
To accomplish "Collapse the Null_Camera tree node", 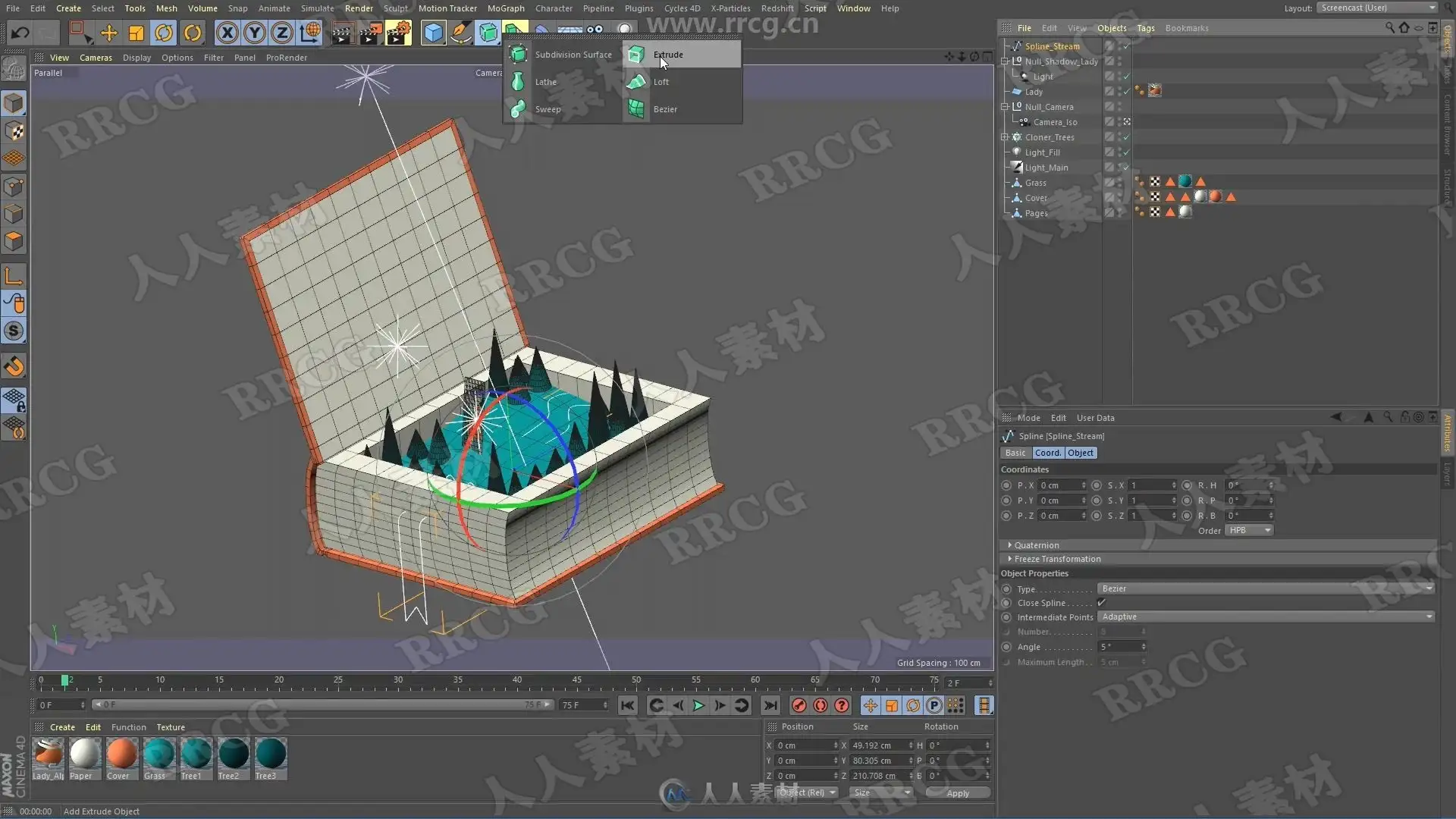I will pos(1005,107).
